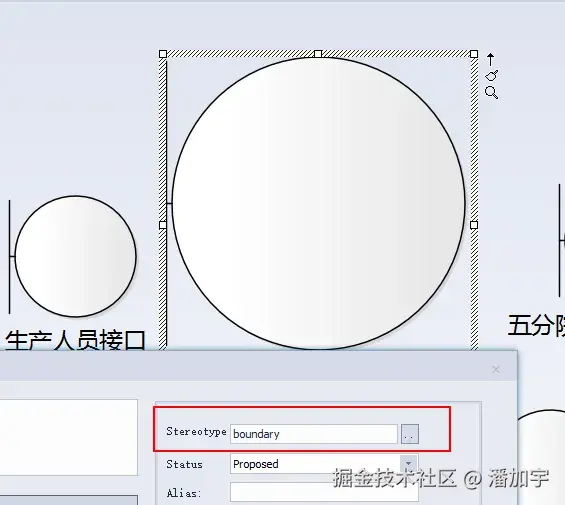565x505 pixels.
Task: Select the small 生产人员接口 boundary circle
Action: (x=75, y=256)
